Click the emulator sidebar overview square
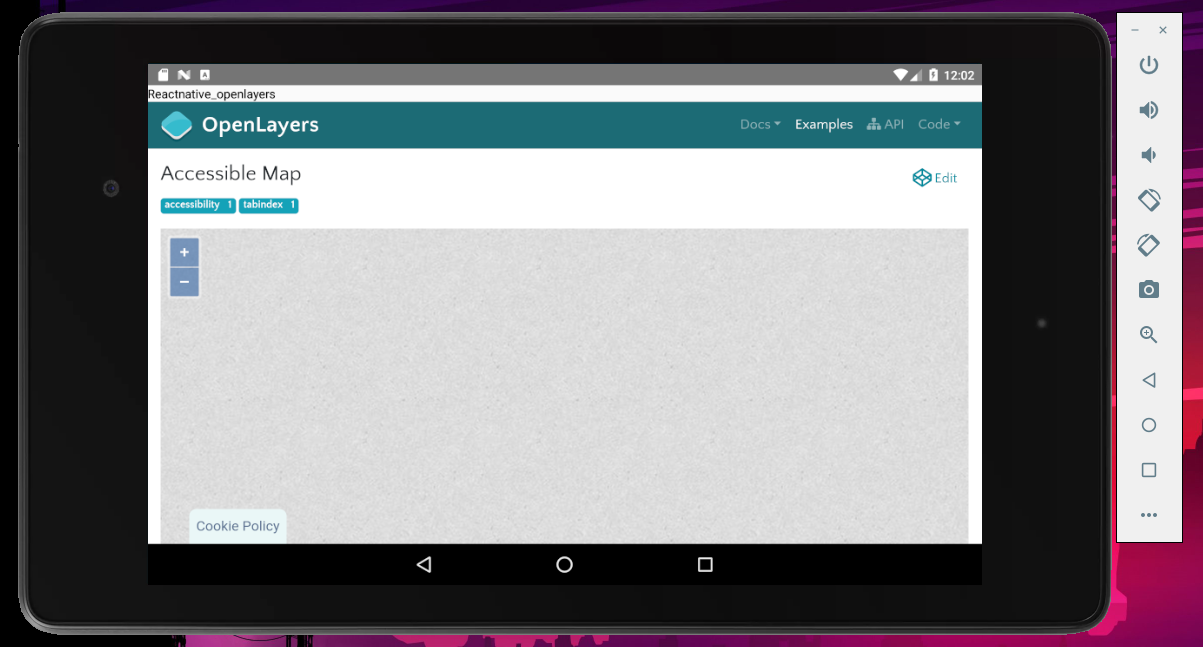 point(1149,470)
